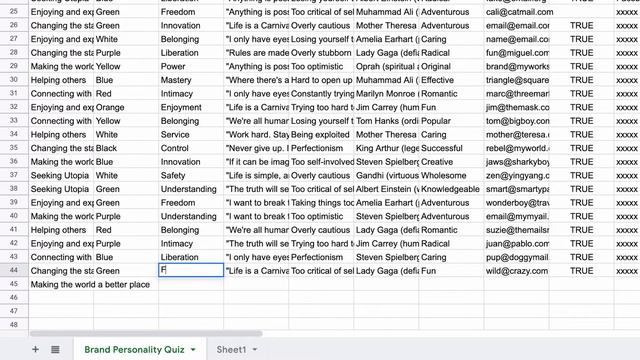640x360 pixels.
Task: Select email cell 'wild@crazy.com'
Action: point(517,271)
